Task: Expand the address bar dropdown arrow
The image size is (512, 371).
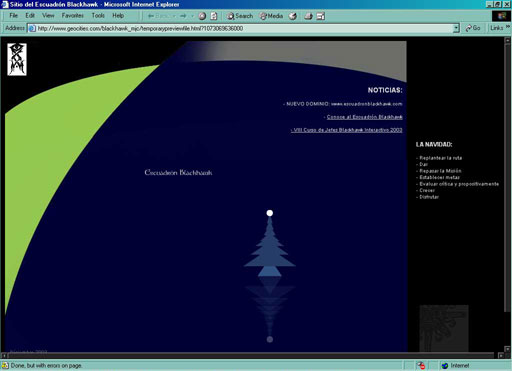Action: [x=456, y=28]
